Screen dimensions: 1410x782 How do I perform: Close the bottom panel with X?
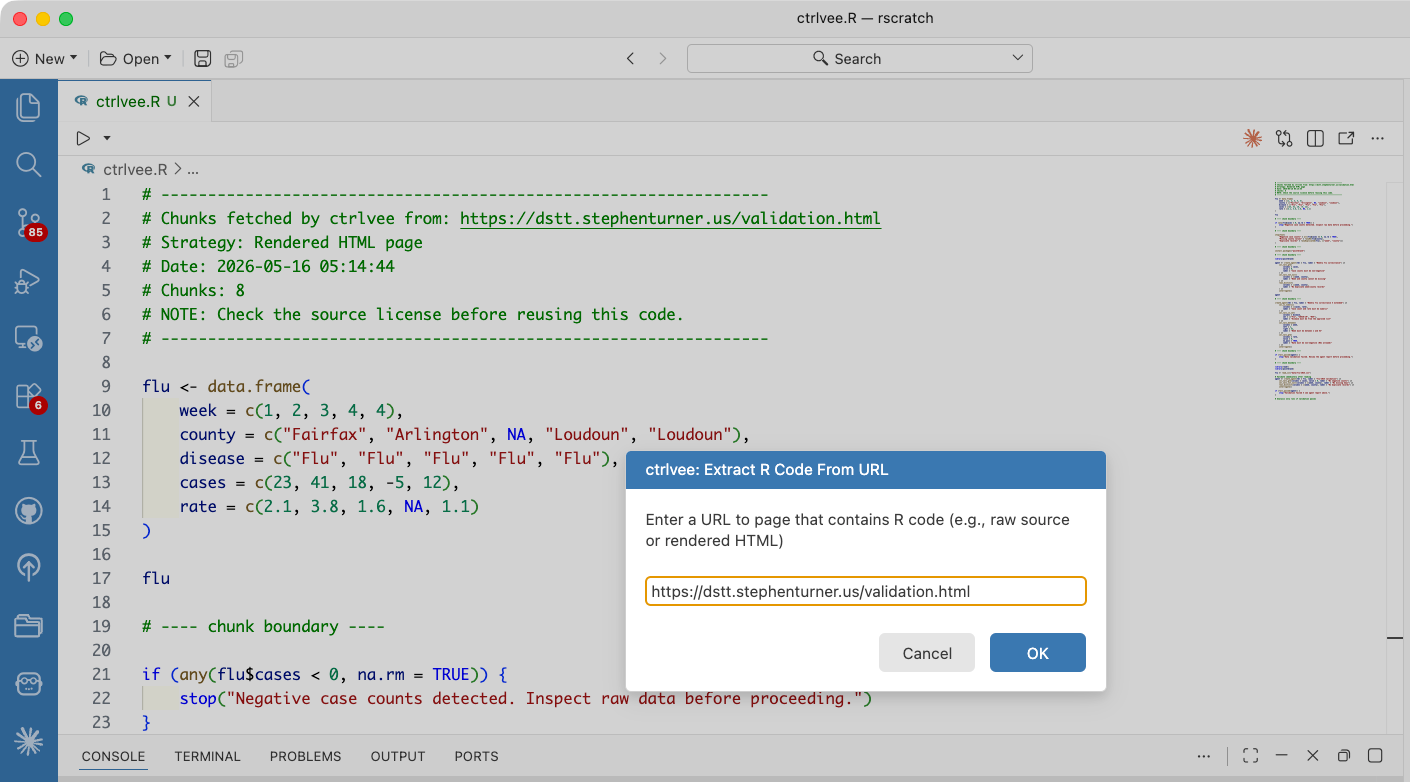1313,756
